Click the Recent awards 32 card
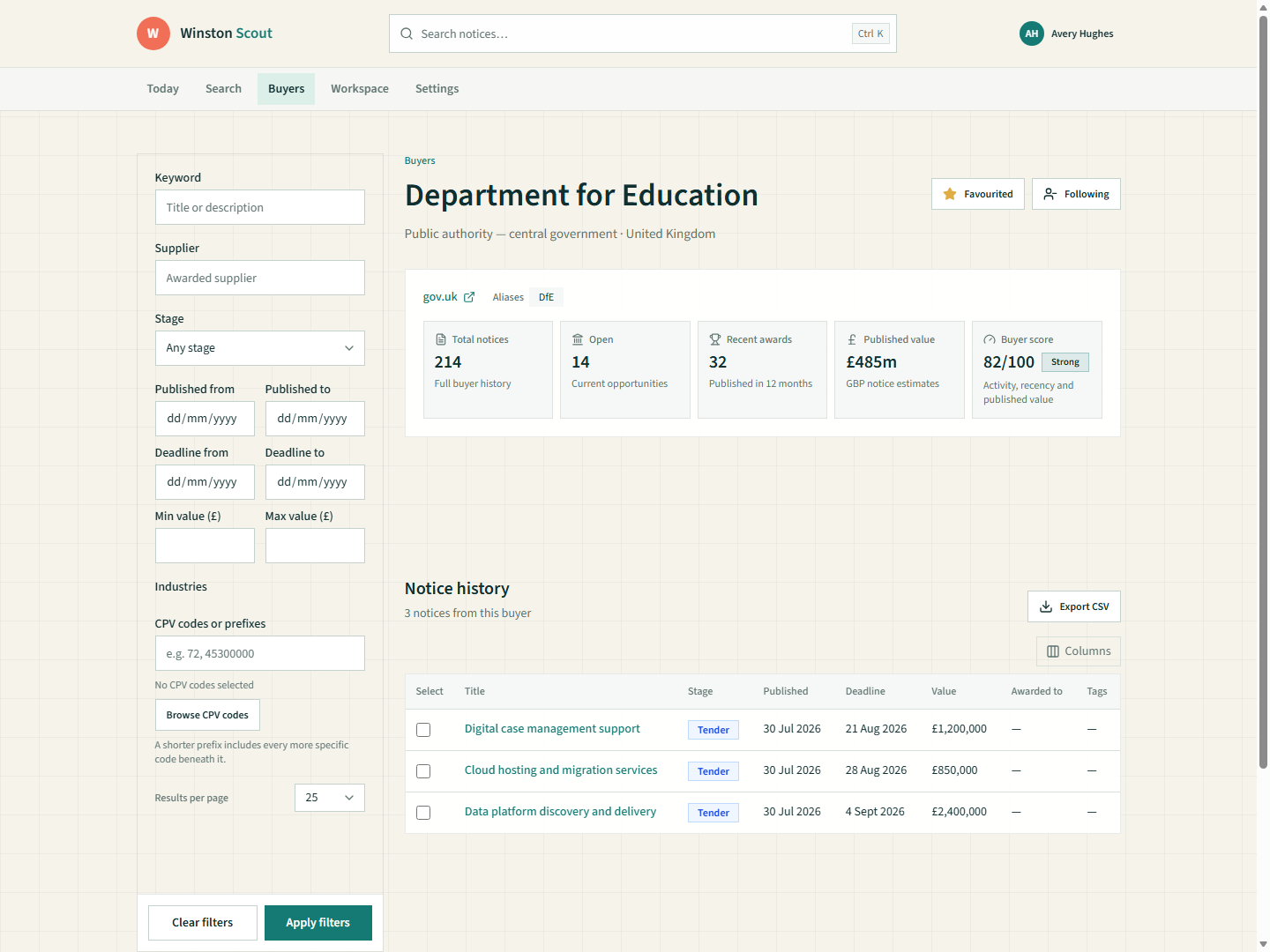This screenshot has height=952, width=1270. click(x=762, y=369)
